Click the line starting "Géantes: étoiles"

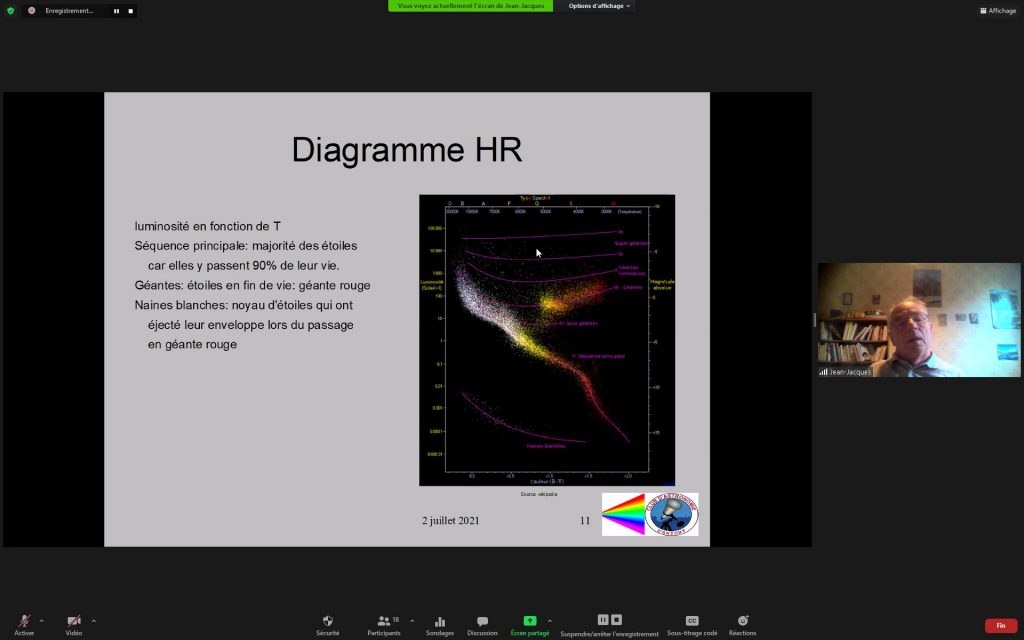pyautogui.click(x=252, y=285)
